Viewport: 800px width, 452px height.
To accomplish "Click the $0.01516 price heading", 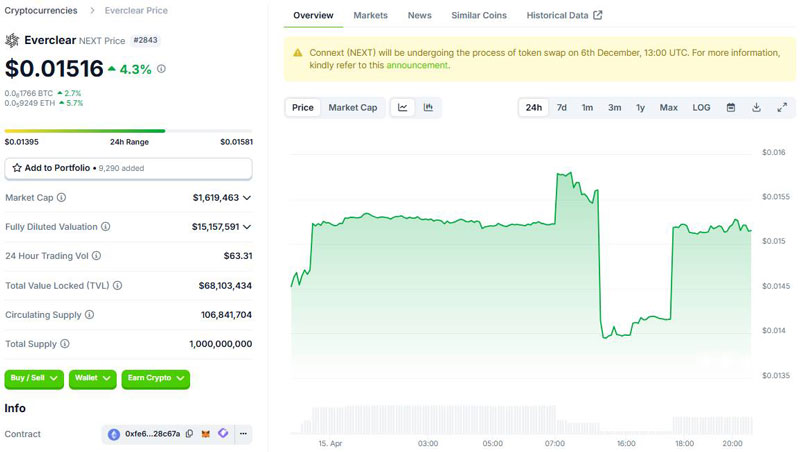I will 54,69.
